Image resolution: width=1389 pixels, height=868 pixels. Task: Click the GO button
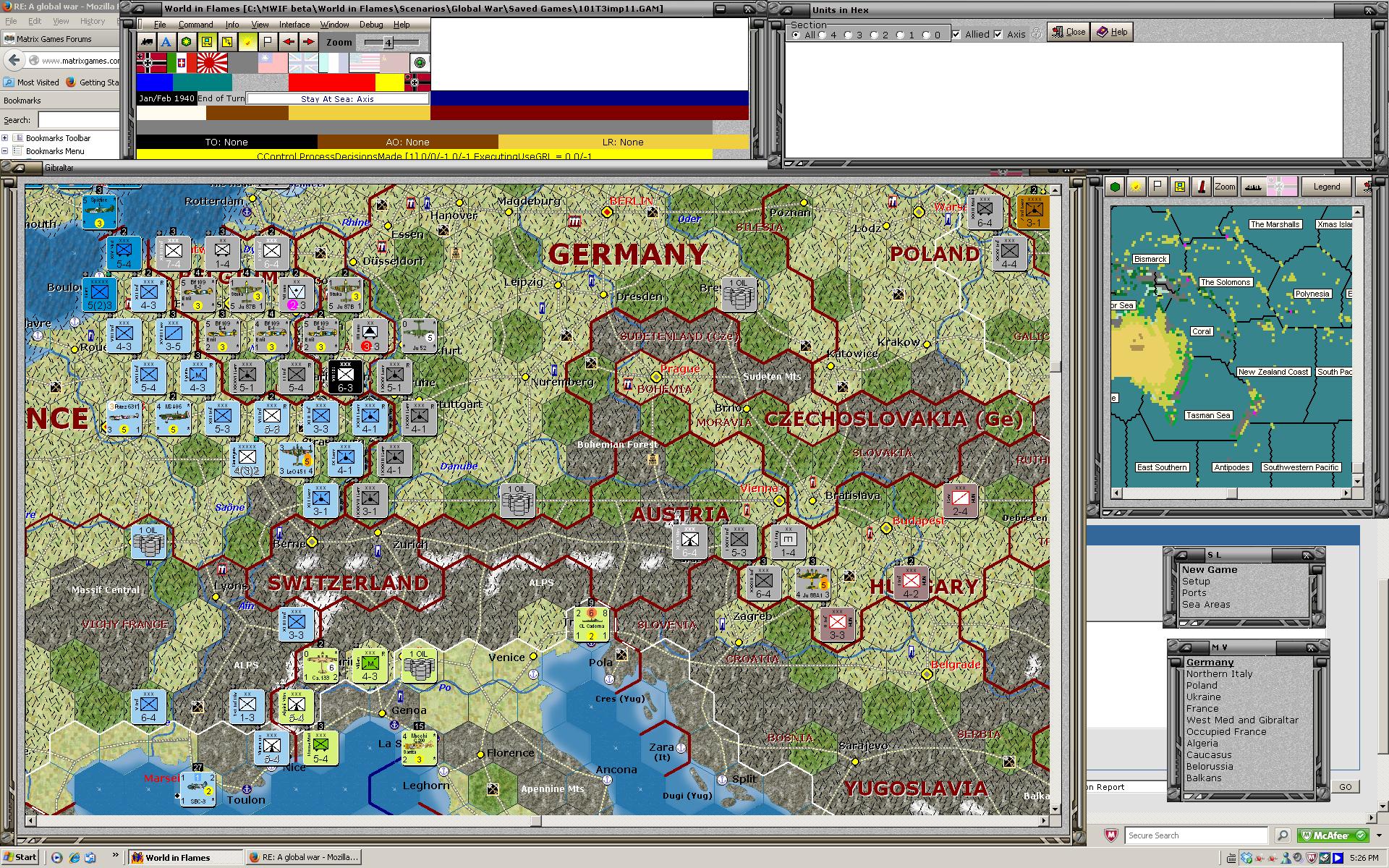[x=1345, y=787]
